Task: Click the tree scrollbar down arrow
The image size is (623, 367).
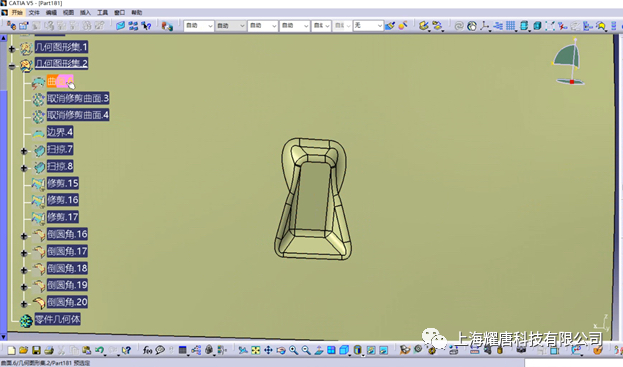Action: pyautogui.click(x=4, y=337)
